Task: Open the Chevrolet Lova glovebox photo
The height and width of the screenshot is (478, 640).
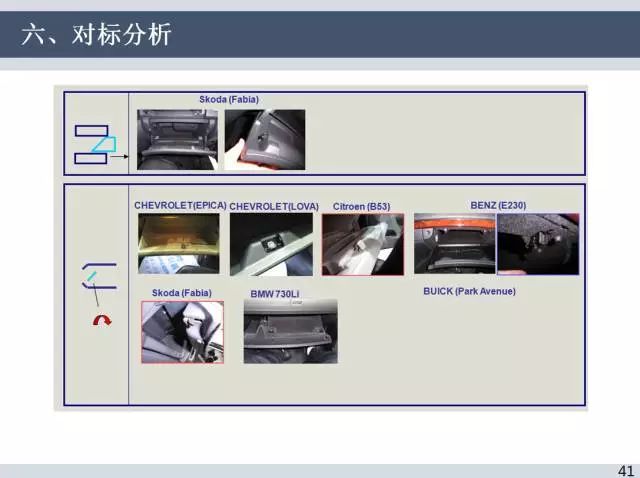Action: coord(271,245)
